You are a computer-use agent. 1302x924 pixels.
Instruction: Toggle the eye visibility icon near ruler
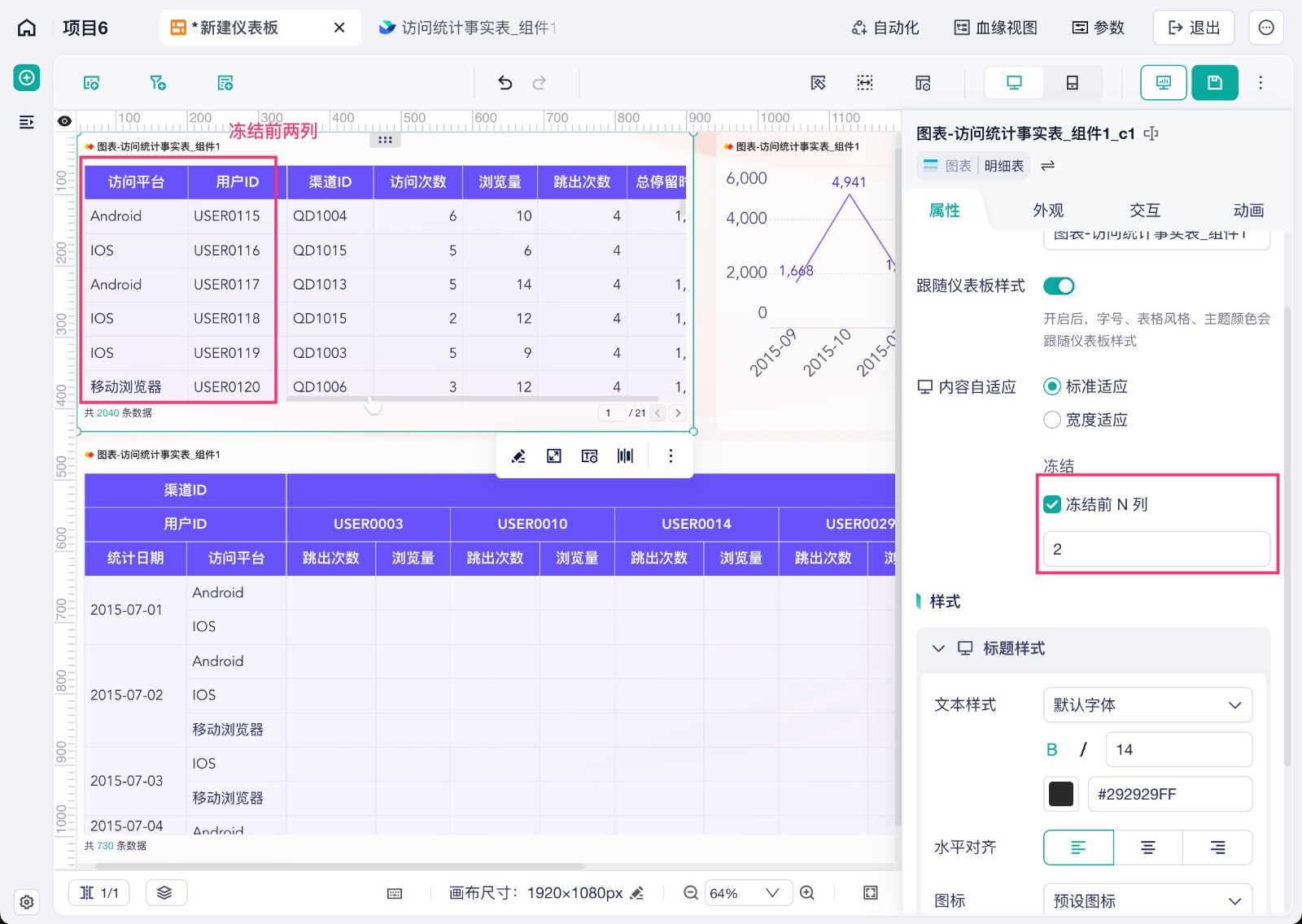[x=64, y=121]
